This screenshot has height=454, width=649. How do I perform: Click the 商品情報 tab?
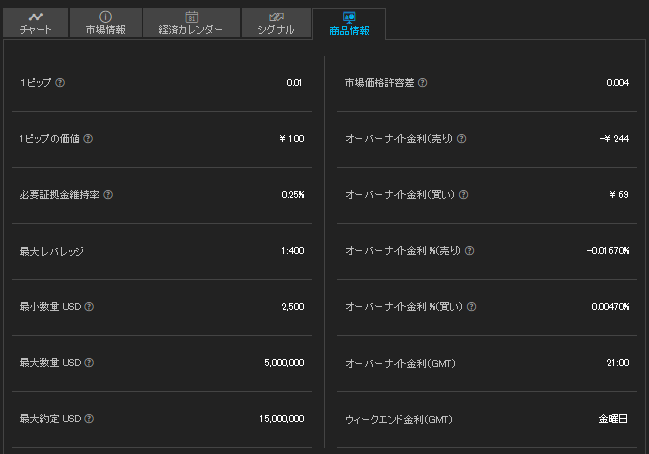point(349,24)
